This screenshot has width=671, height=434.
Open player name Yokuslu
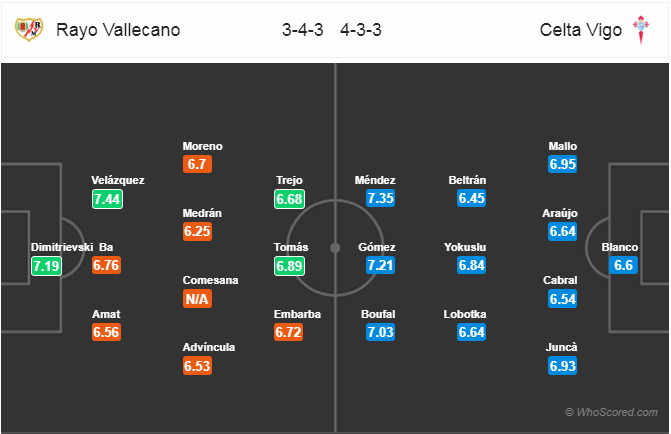pyautogui.click(x=465, y=247)
